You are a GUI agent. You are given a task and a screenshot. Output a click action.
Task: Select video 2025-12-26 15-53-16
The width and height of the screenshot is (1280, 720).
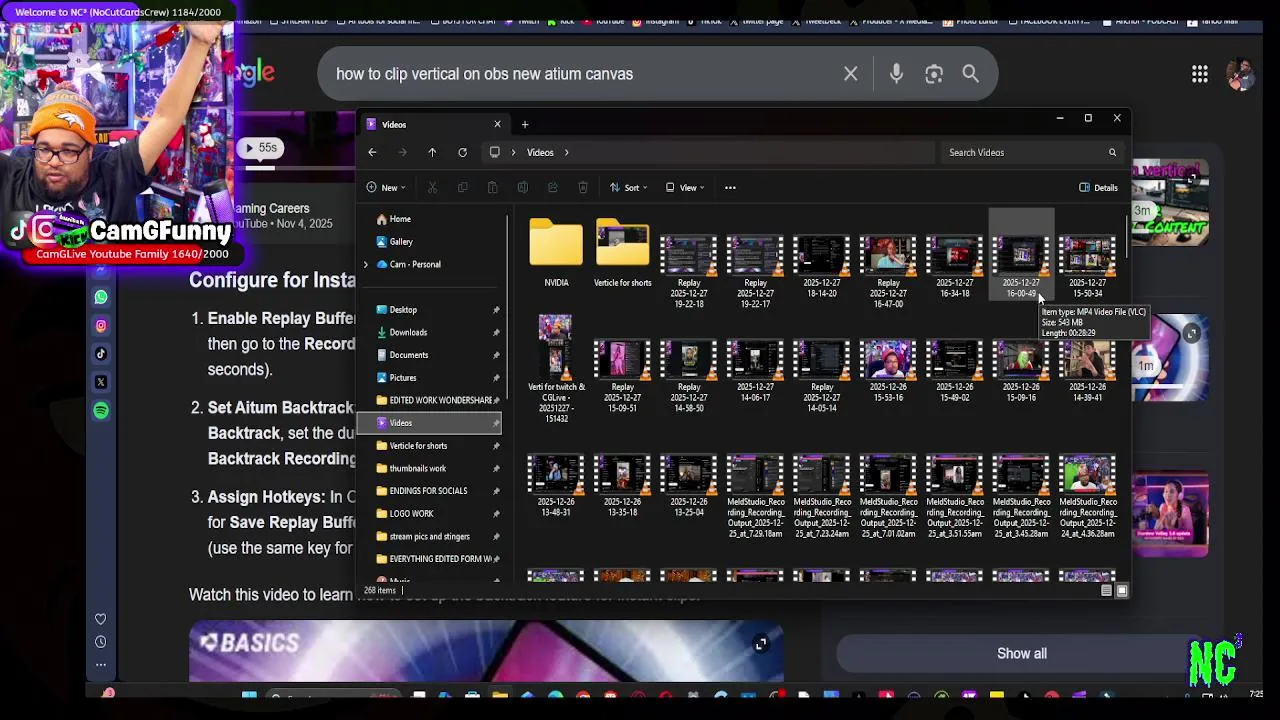(x=888, y=372)
